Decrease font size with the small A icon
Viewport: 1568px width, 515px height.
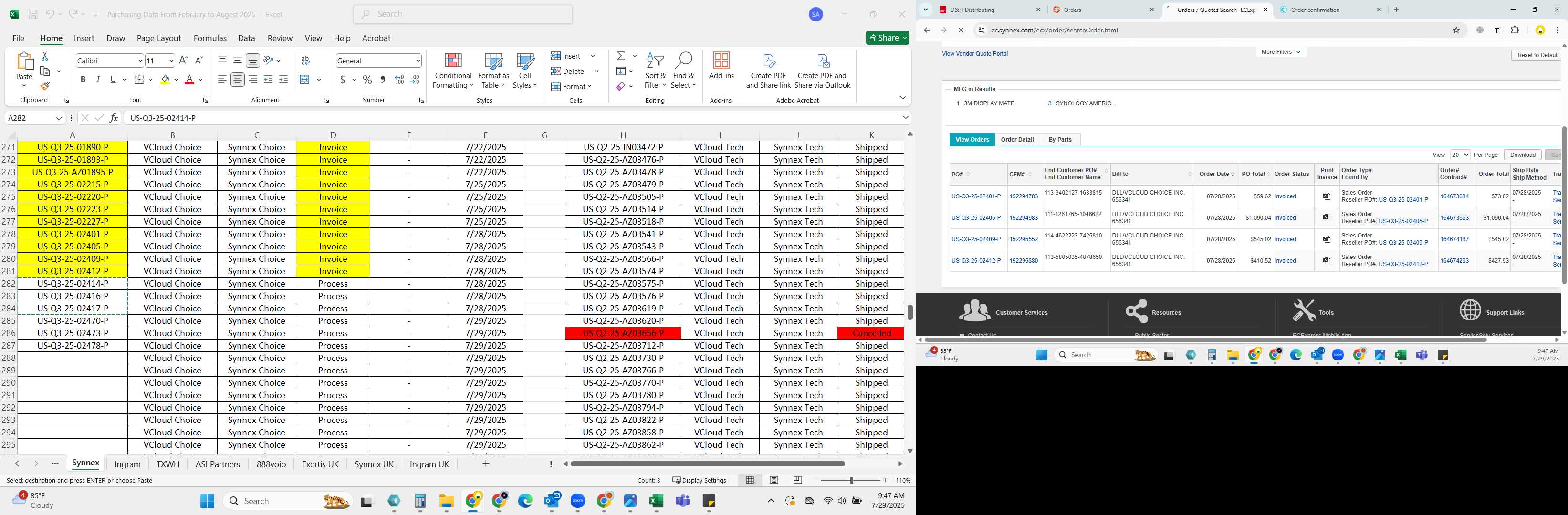(199, 60)
